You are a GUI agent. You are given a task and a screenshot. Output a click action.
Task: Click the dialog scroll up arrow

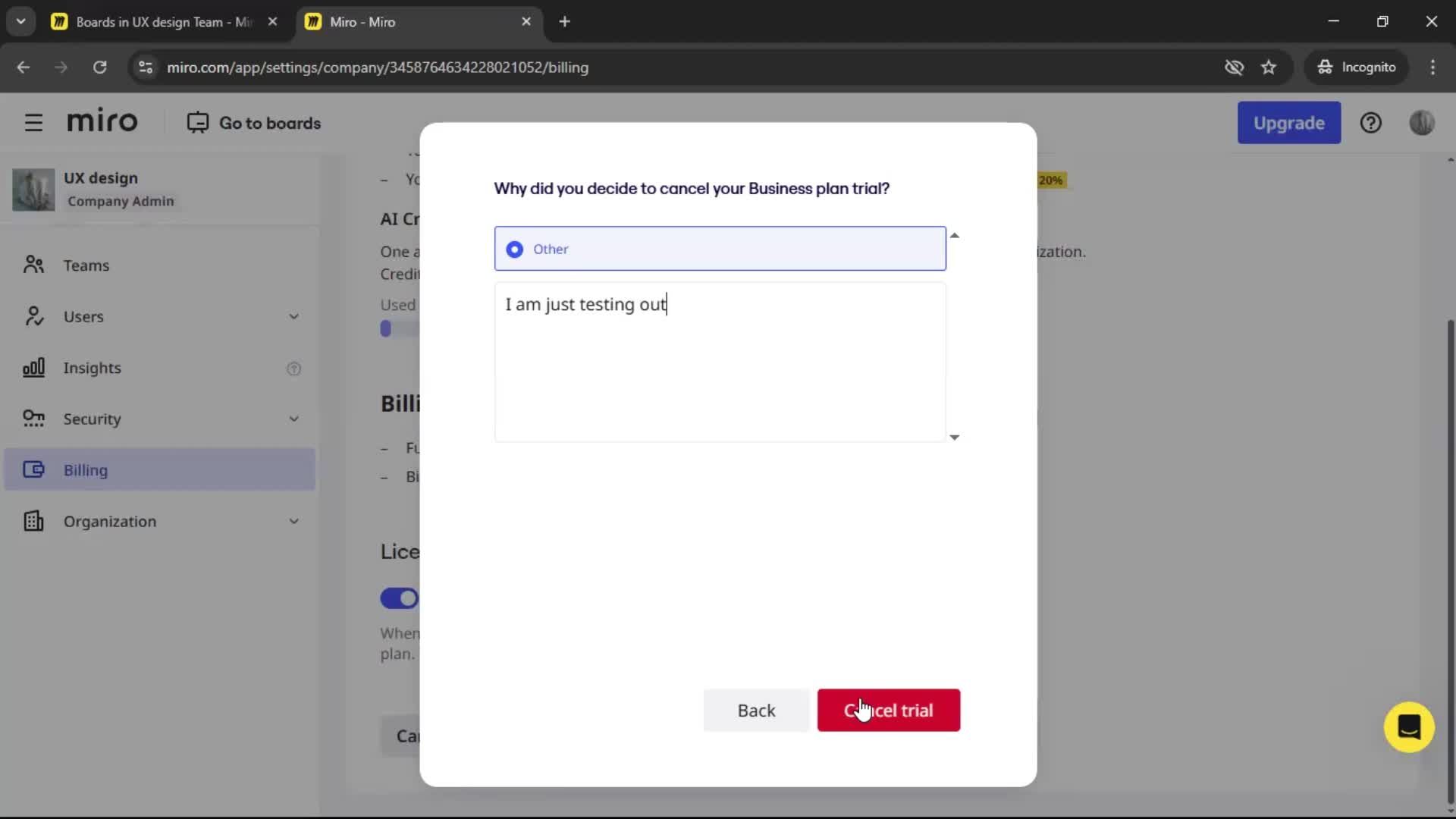pyautogui.click(x=955, y=236)
